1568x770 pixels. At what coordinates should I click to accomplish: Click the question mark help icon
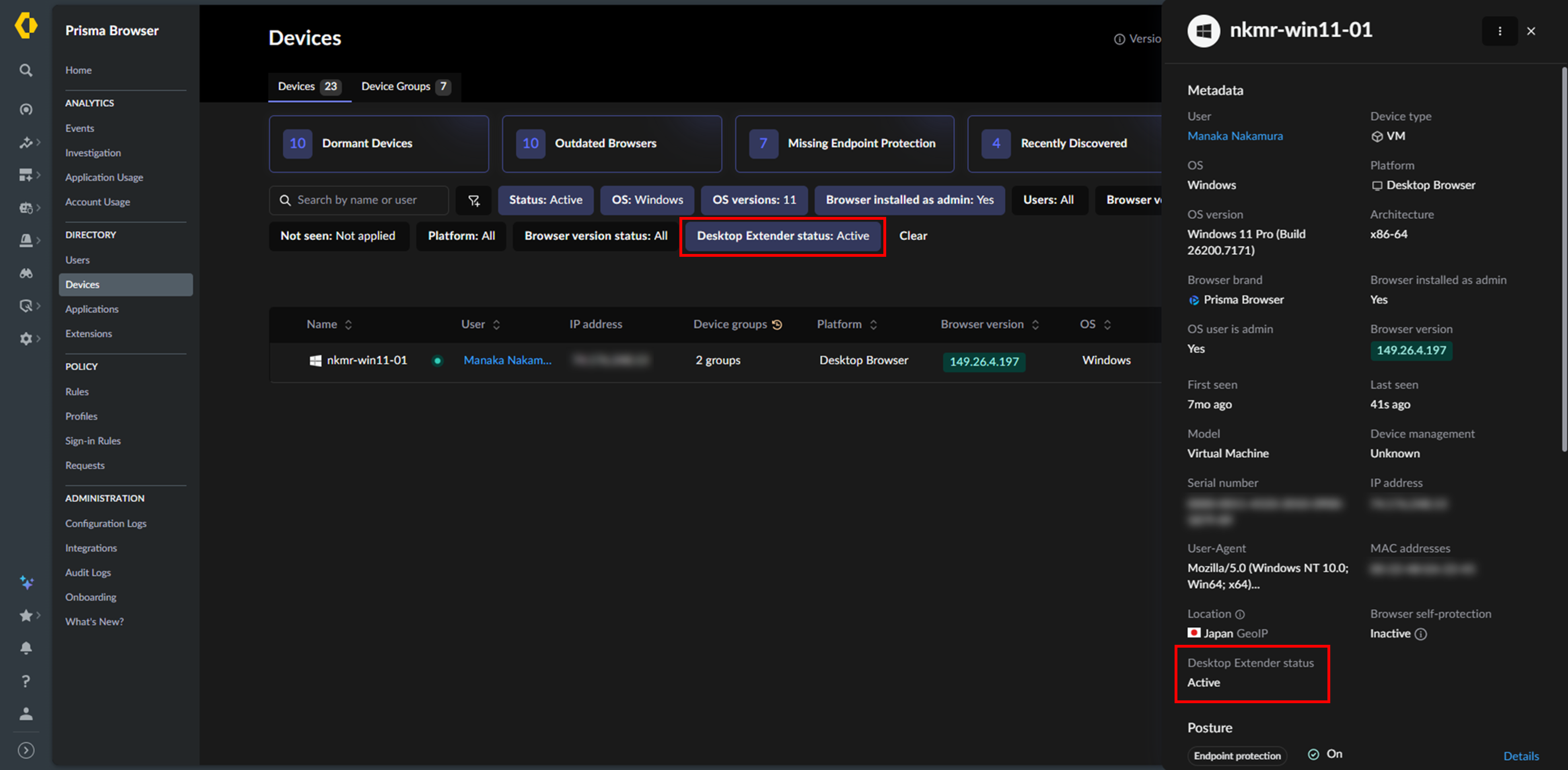26,681
